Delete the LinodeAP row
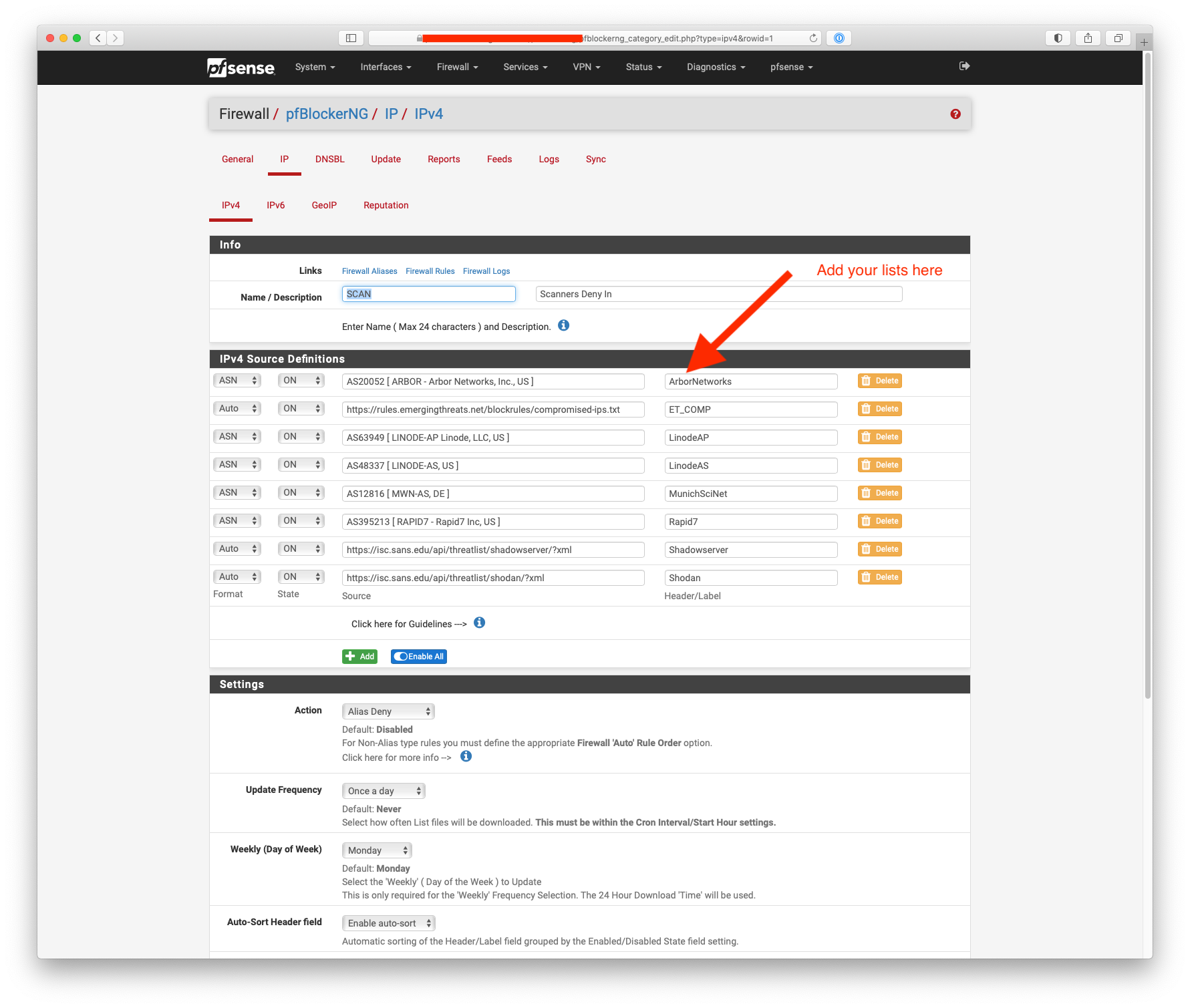The image size is (1190, 1008). [880, 437]
